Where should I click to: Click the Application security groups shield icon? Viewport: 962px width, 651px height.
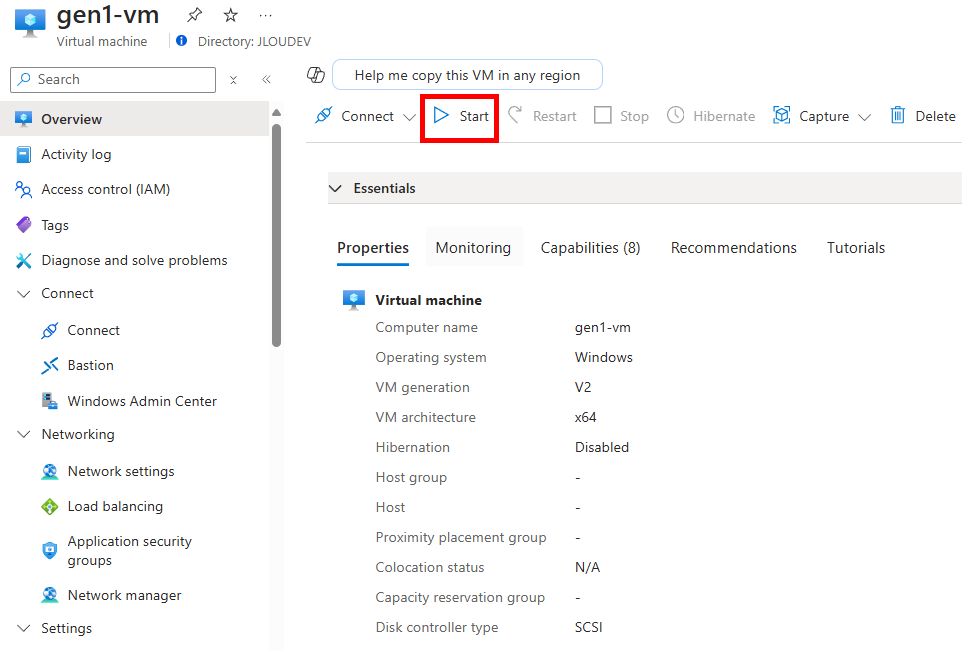pos(50,550)
